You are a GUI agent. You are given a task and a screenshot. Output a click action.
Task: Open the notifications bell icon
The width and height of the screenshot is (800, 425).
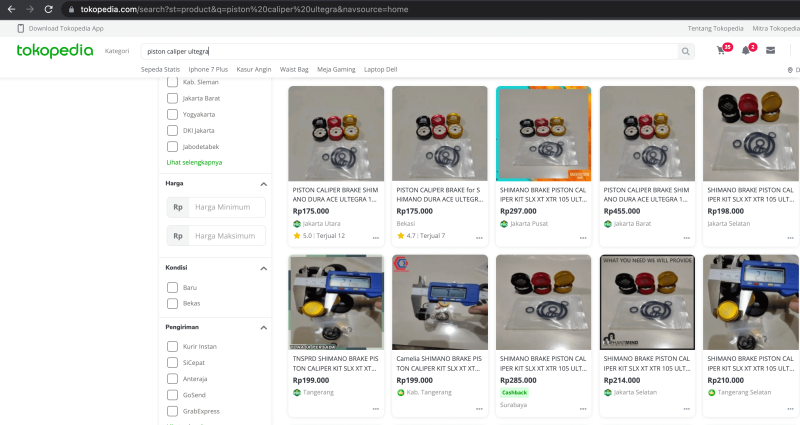[x=746, y=50]
